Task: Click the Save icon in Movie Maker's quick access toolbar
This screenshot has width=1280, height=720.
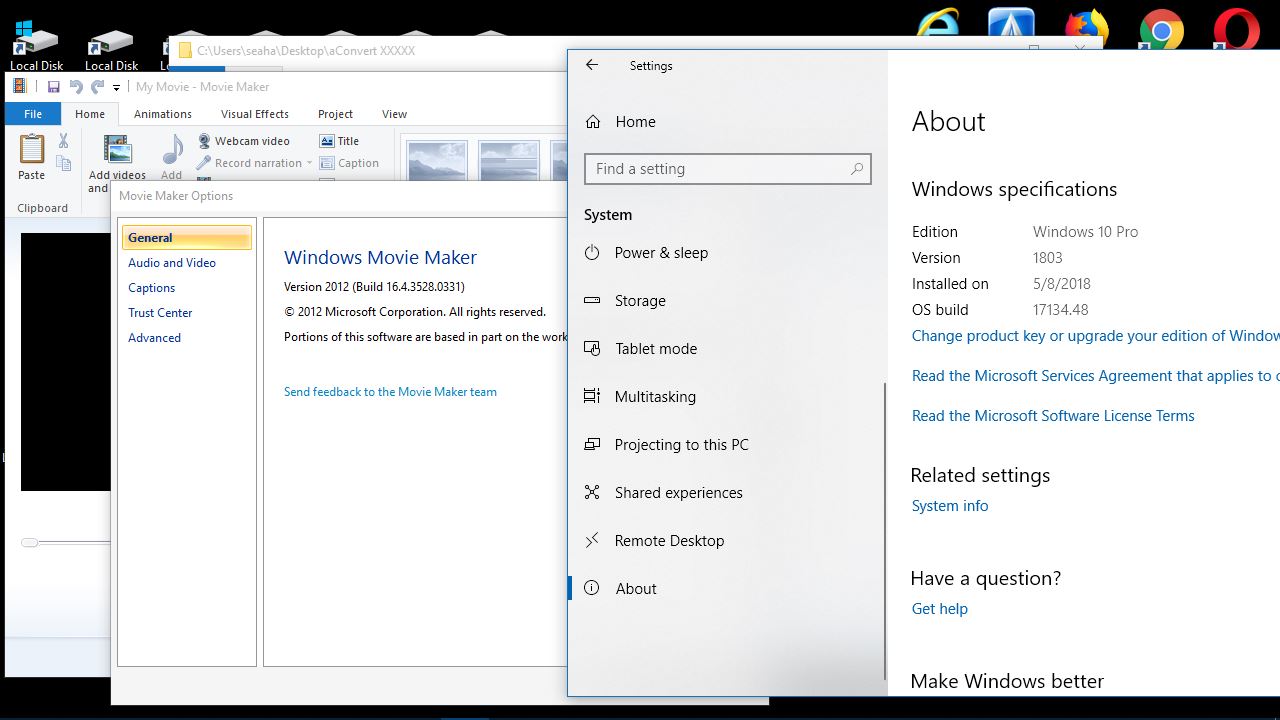Action: pyautogui.click(x=54, y=87)
